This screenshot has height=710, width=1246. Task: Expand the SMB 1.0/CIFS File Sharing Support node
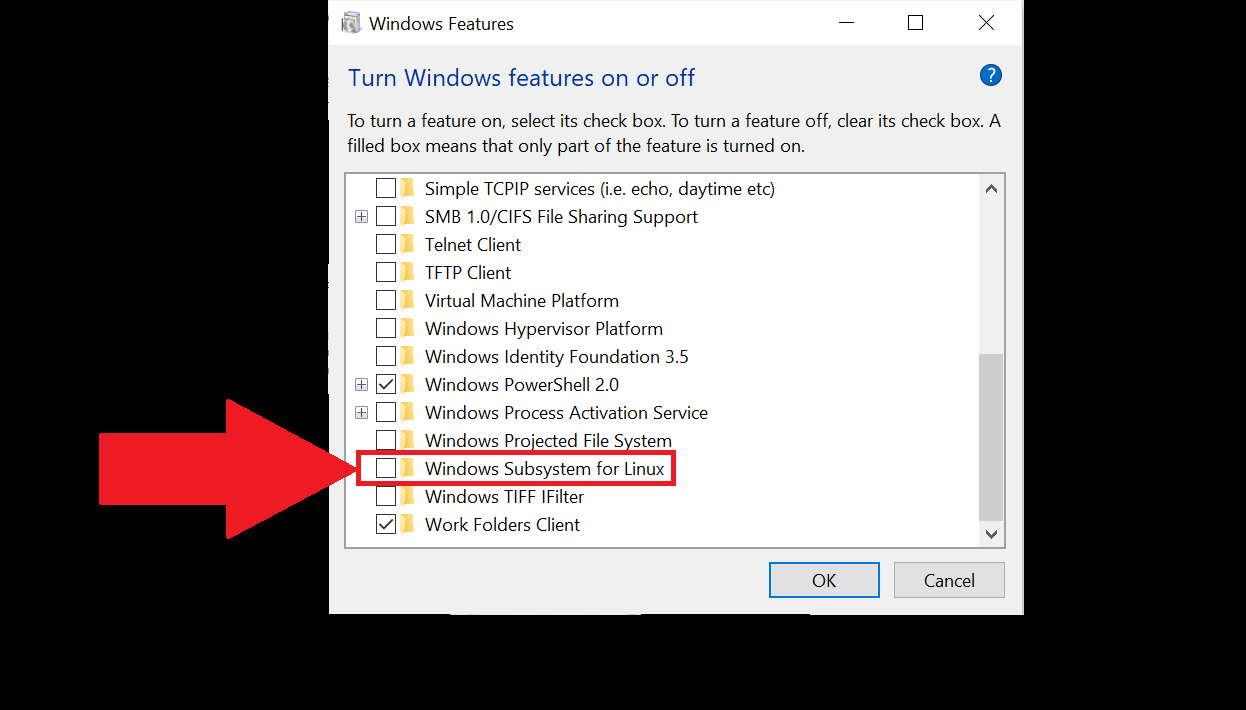pos(361,217)
